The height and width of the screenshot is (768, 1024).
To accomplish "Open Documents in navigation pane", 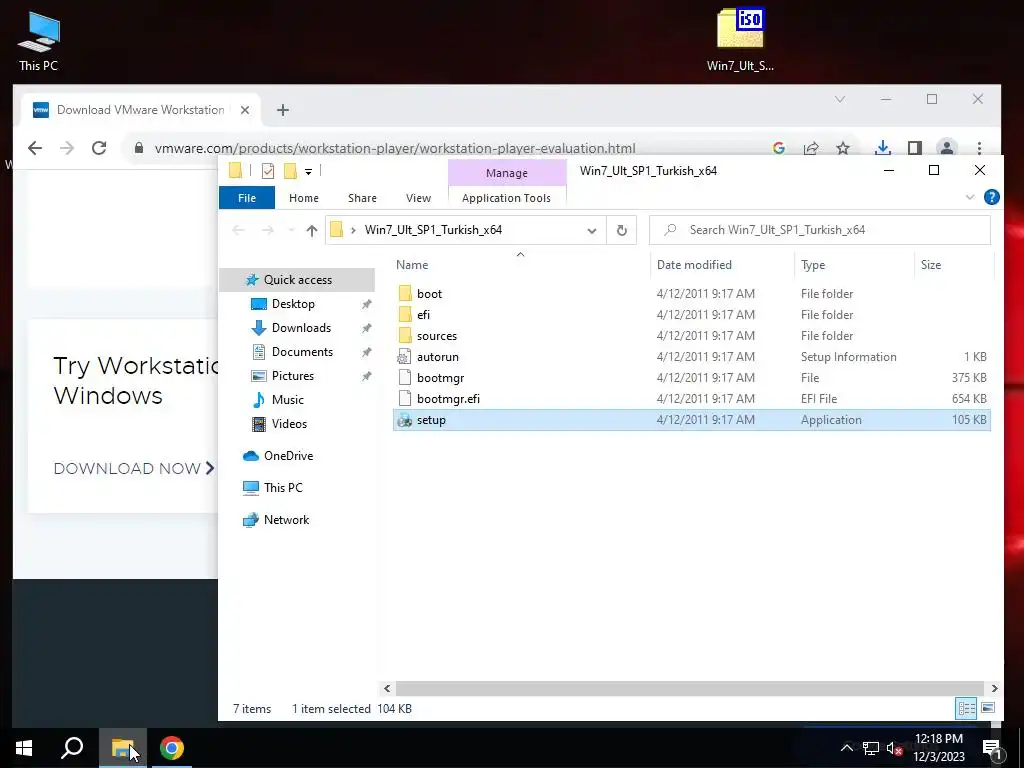I will pos(302,352).
